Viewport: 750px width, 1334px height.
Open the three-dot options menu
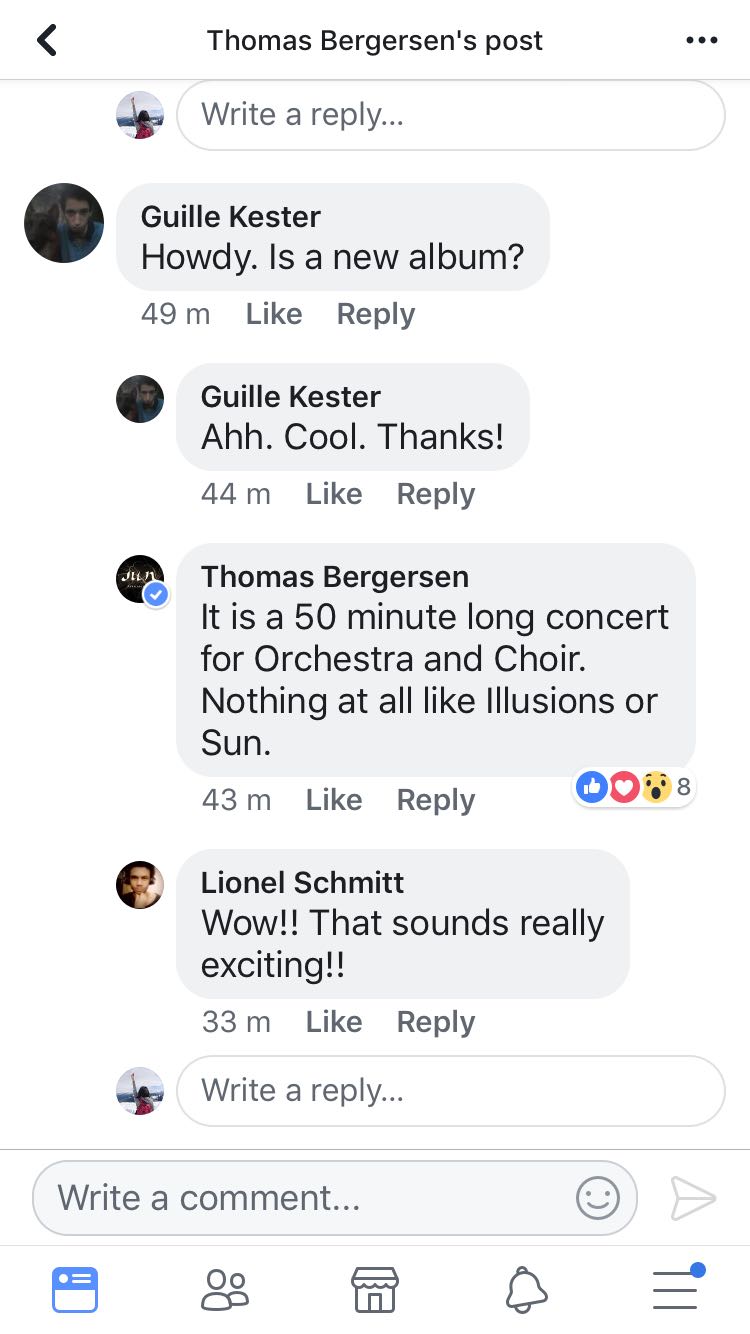tap(702, 40)
